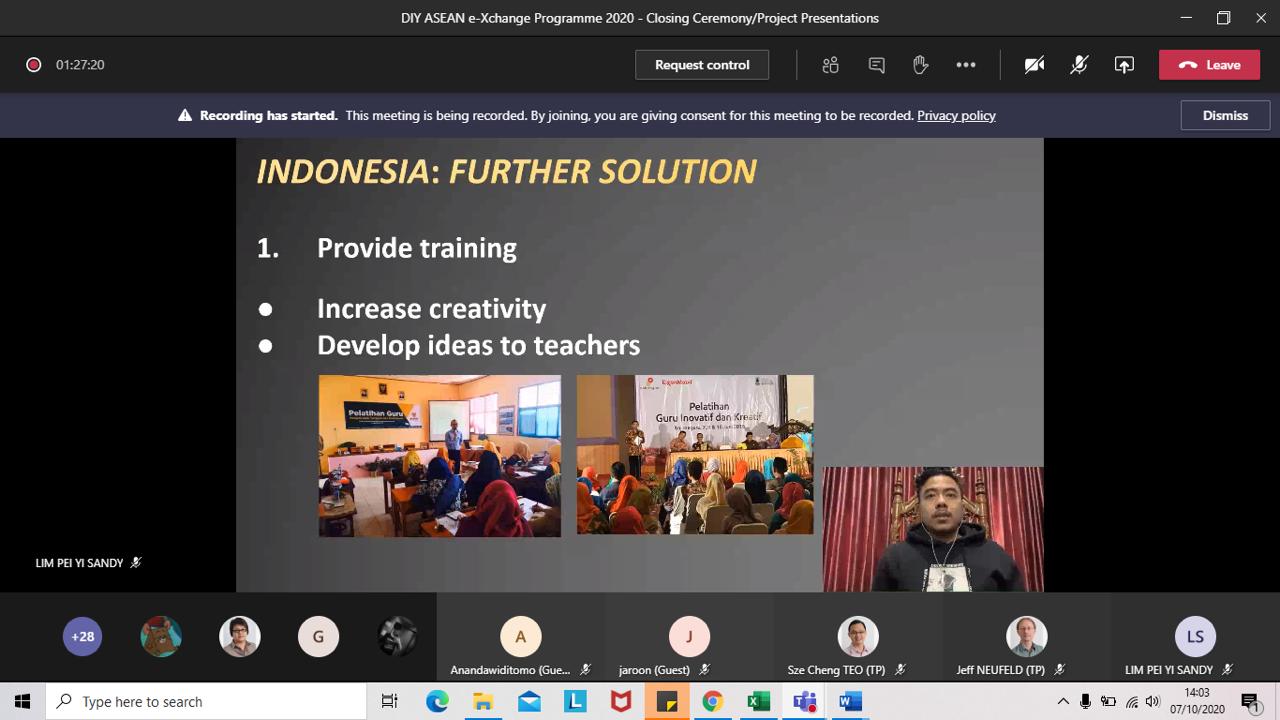Dismiss the recording notification banner
The height and width of the screenshot is (720, 1280).
coord(1225,116)
